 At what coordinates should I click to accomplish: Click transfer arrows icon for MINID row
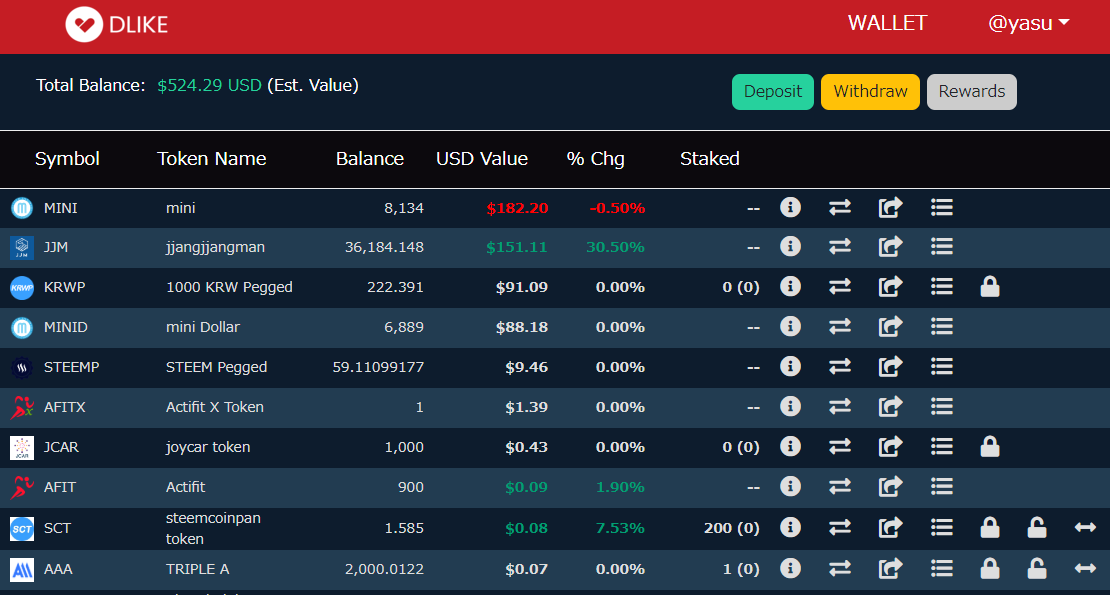(x=840, y=327)
